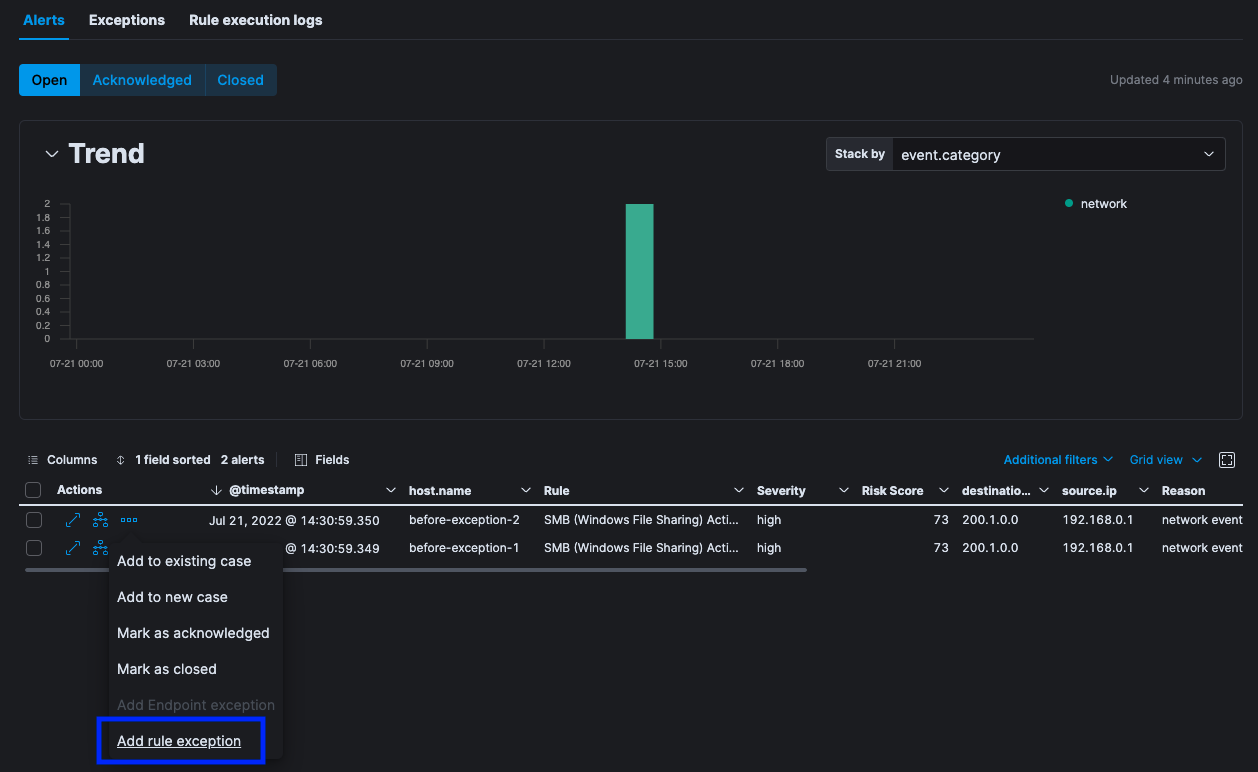Screen dimensions: 1258x772
Task: Click timestamp Jul 21, 2022 @ 14:30:59.350
Action: tap(294, 520)
